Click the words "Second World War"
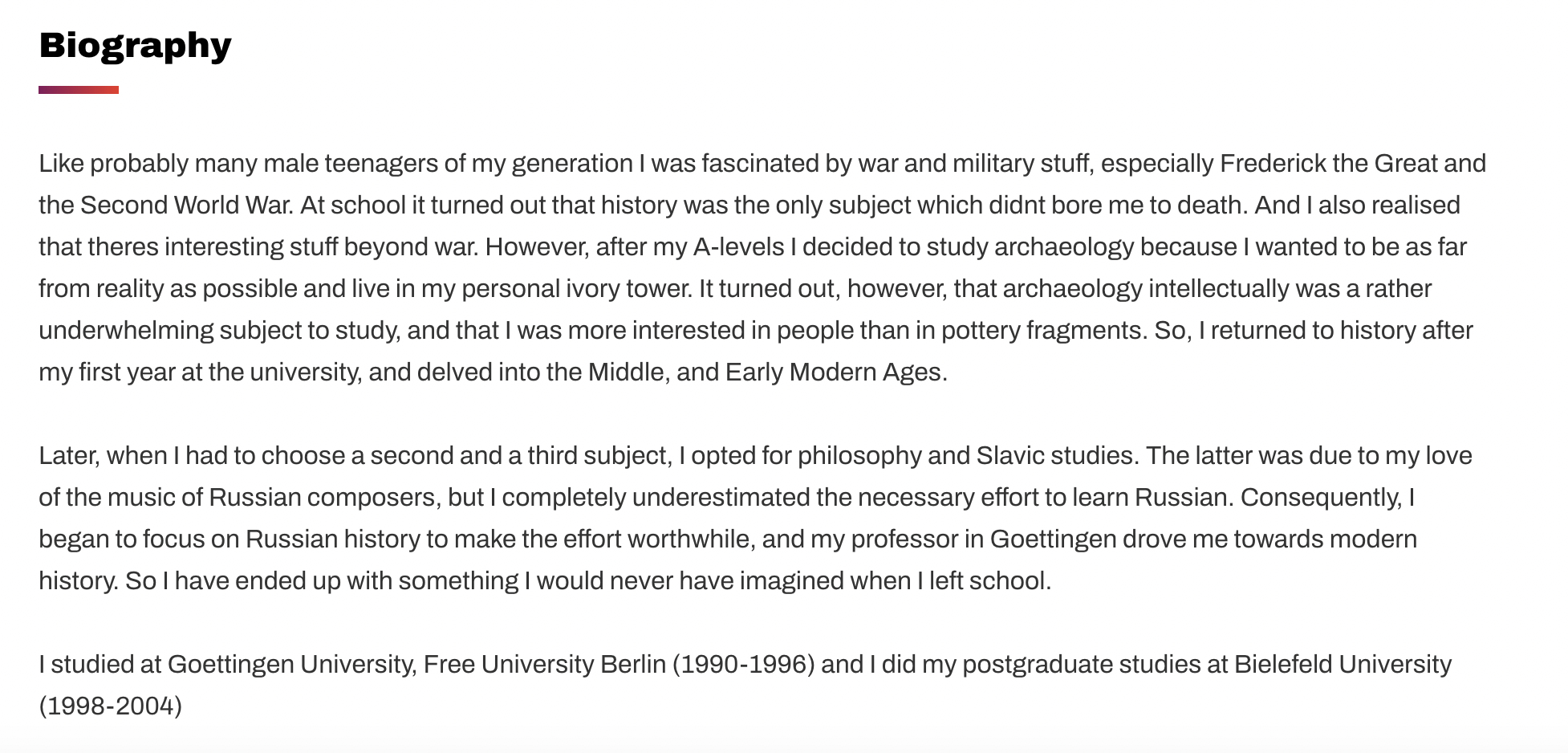Screen dimensions: 1568x753 tap(186, 206)
